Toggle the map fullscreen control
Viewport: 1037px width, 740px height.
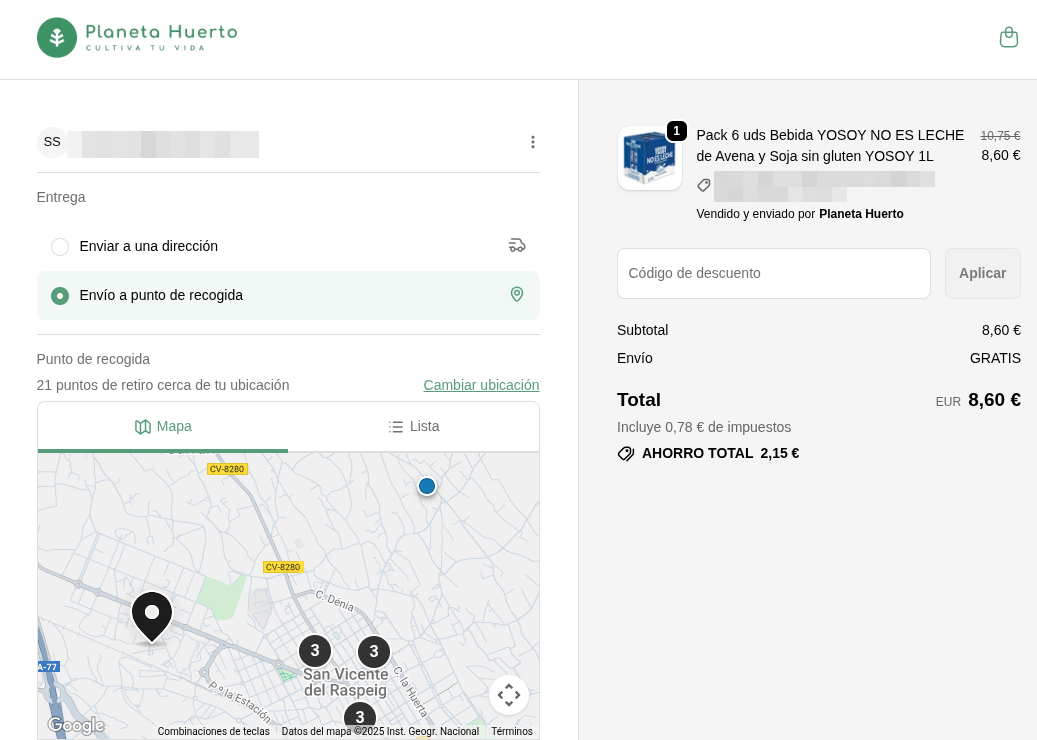(509, 694)
